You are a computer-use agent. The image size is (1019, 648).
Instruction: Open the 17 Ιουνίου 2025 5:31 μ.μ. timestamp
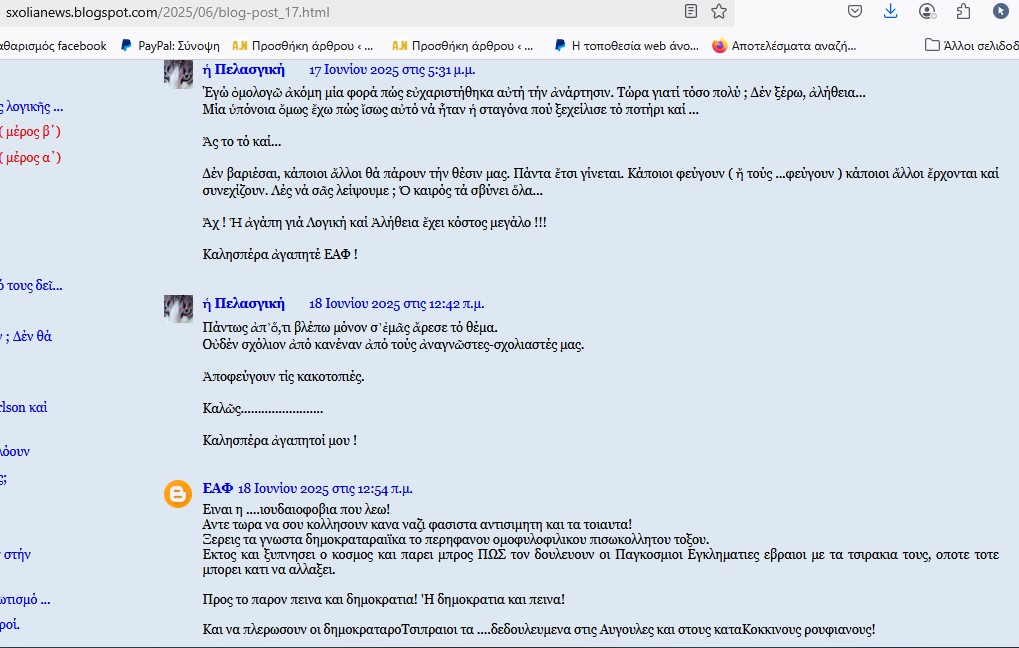(392, 70)
